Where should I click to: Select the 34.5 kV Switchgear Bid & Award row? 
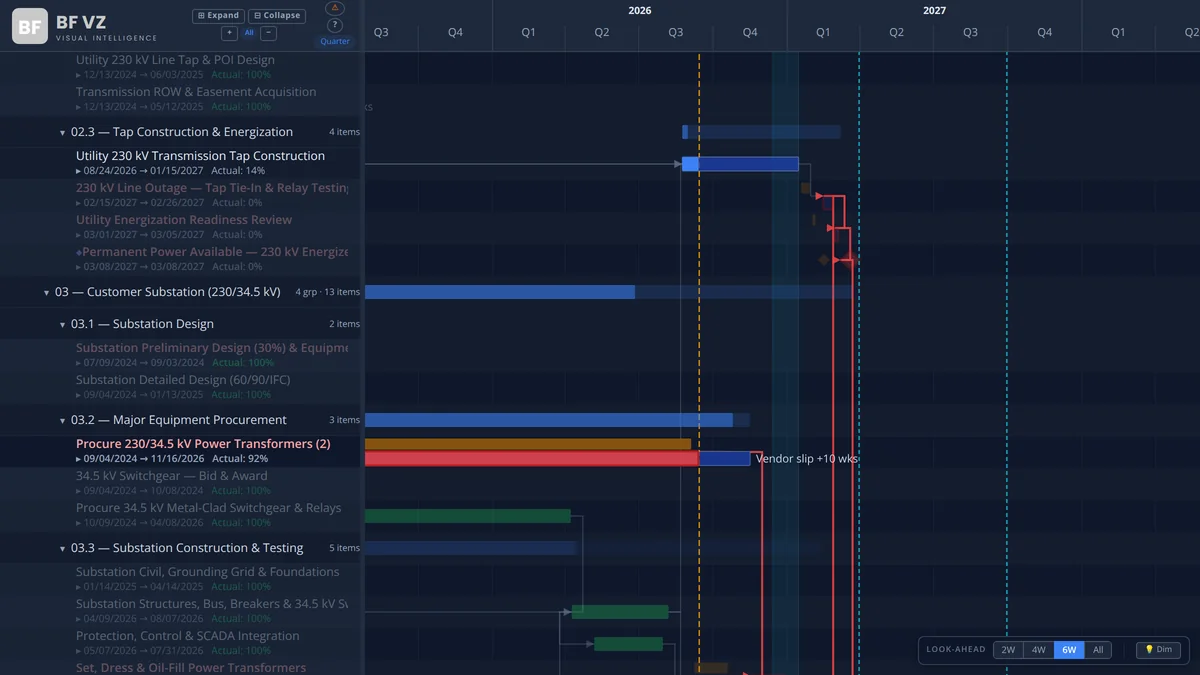pyautogui.click(x=182, y=484)
